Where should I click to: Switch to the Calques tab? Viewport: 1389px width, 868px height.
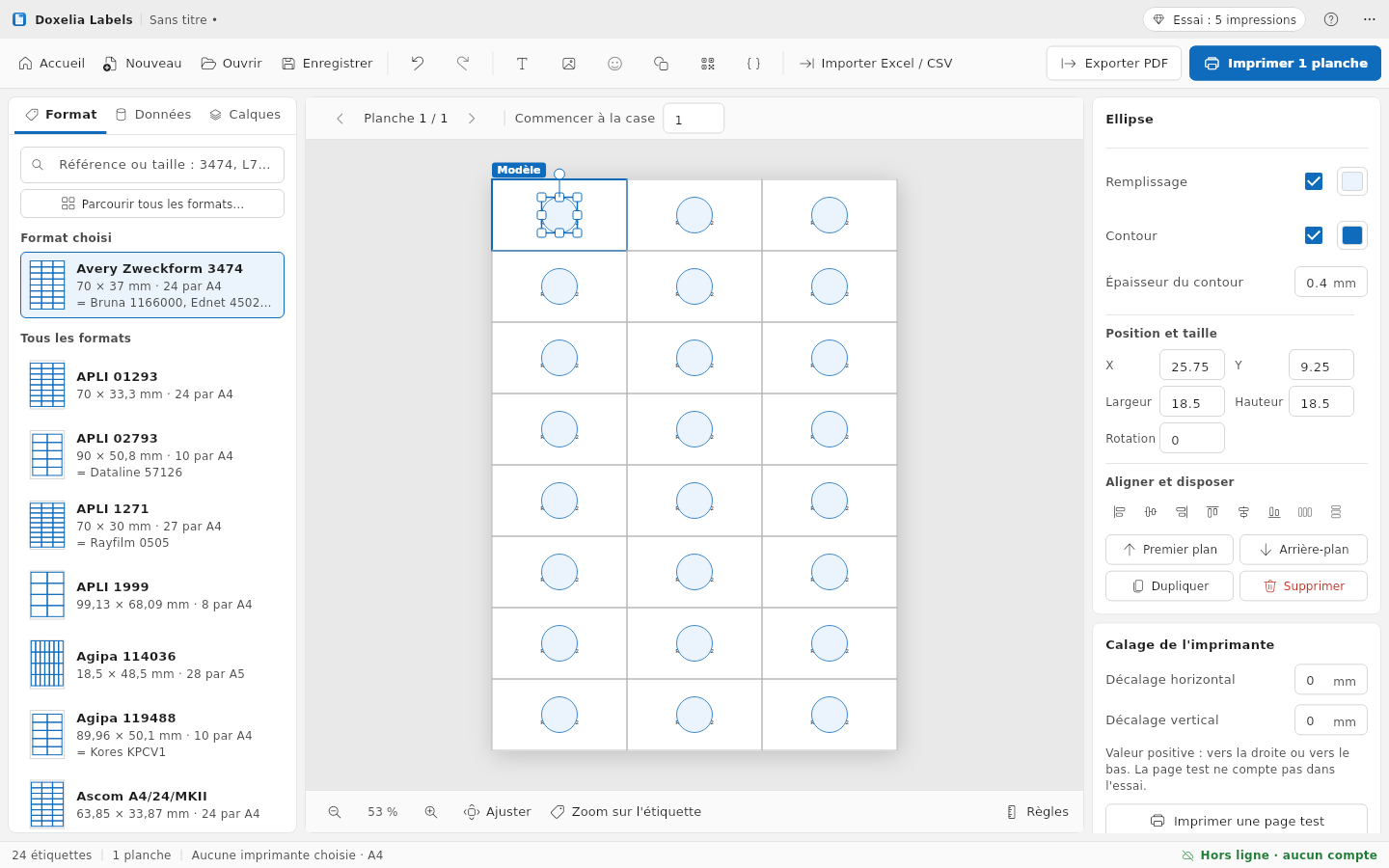(245, 115)
